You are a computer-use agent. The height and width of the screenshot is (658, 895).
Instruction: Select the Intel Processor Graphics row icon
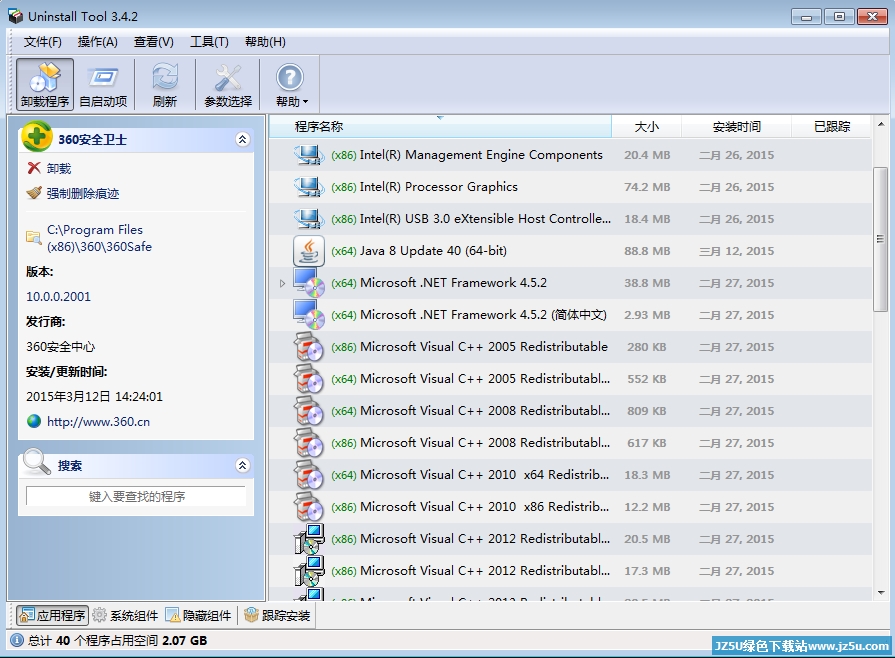point(309,187)
